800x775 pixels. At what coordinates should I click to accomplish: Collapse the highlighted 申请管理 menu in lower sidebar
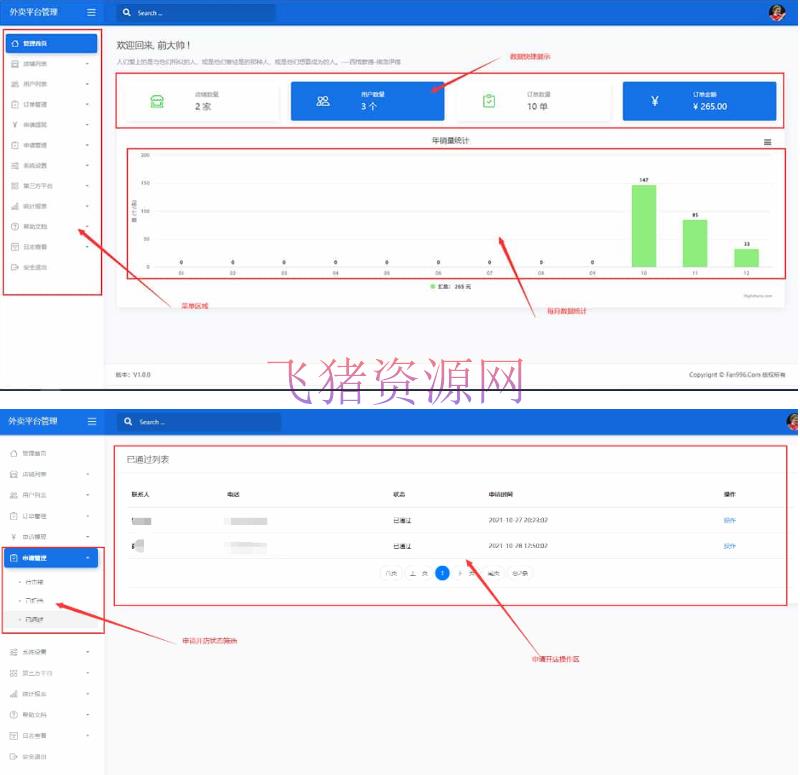50,559
